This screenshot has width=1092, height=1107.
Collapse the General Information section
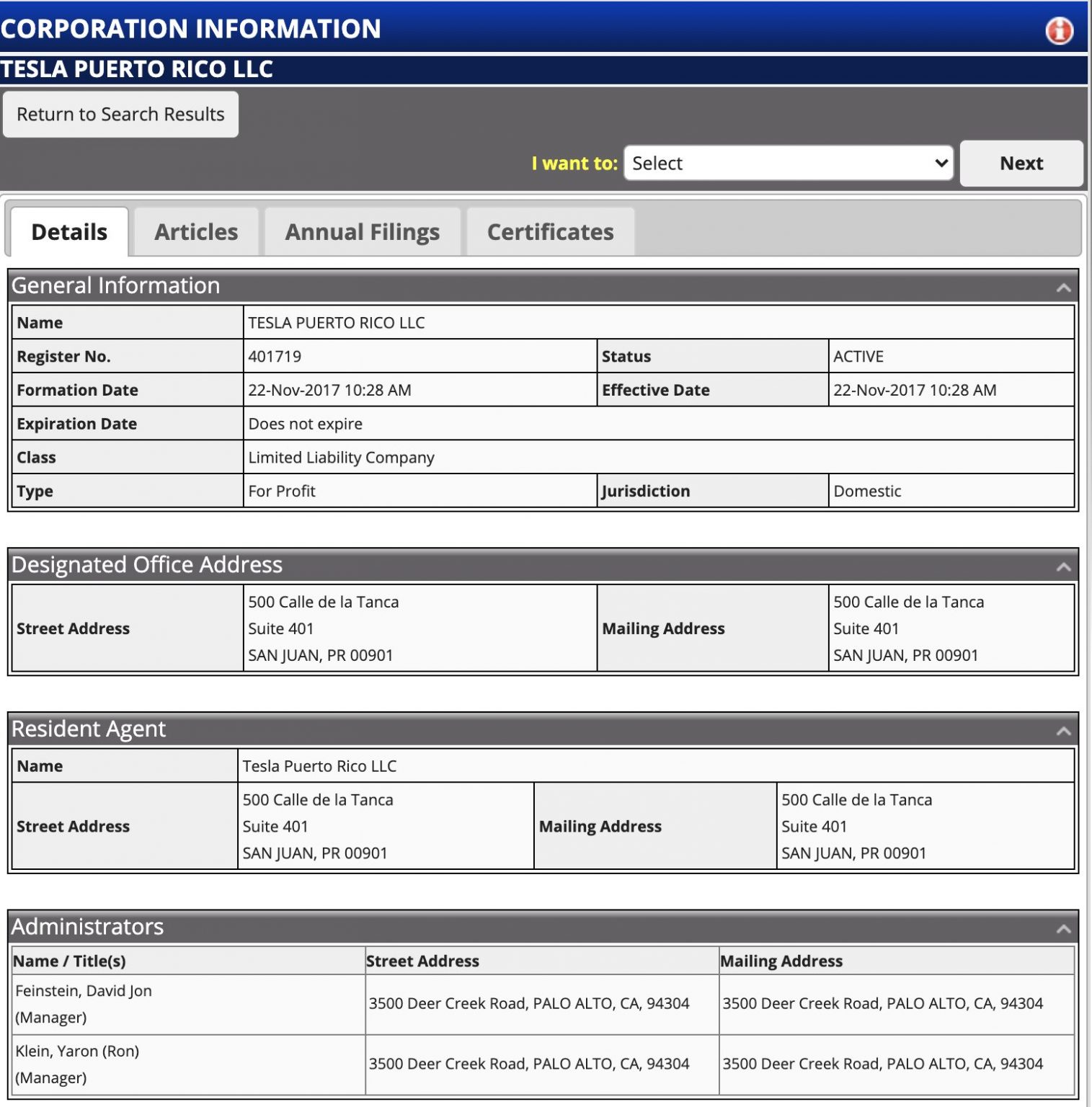tap(1063, 288)
